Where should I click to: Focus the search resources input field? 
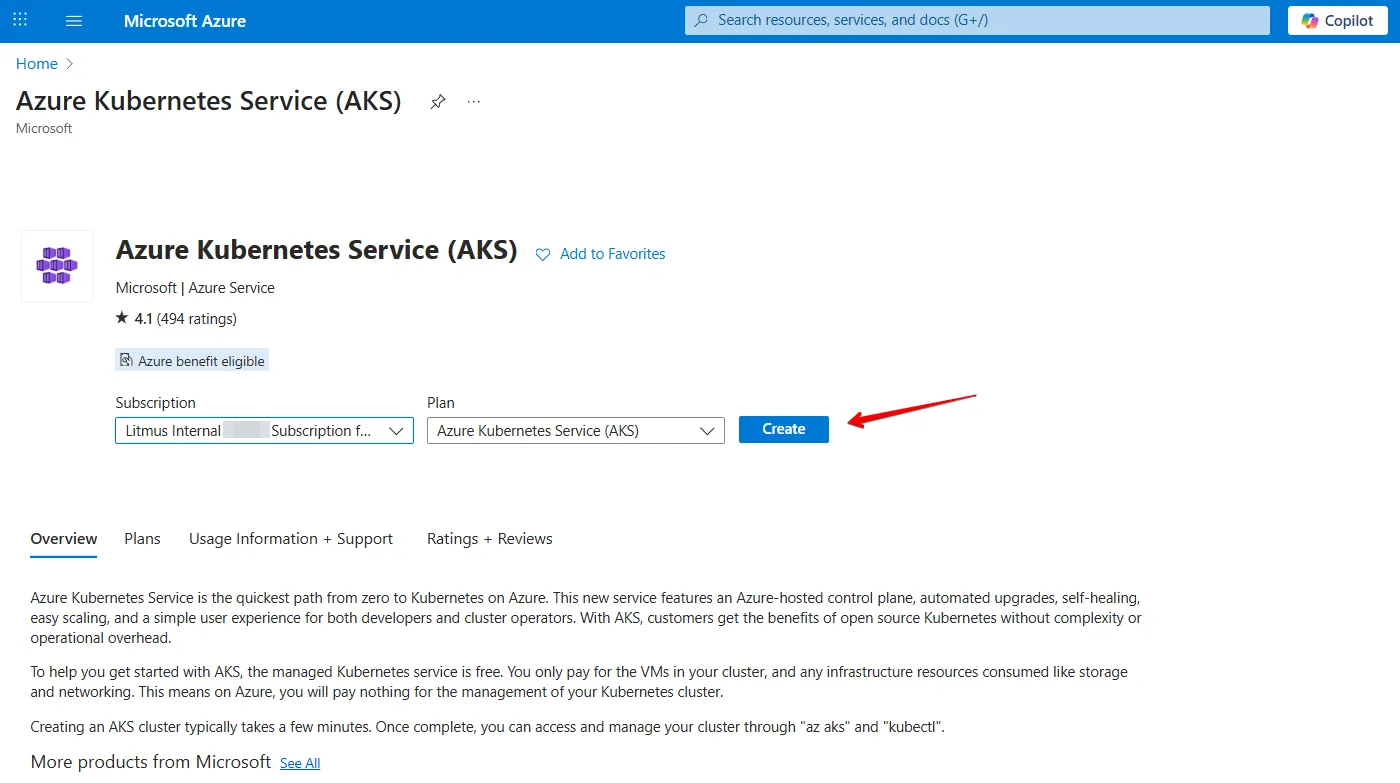click(x=977, y=20)
